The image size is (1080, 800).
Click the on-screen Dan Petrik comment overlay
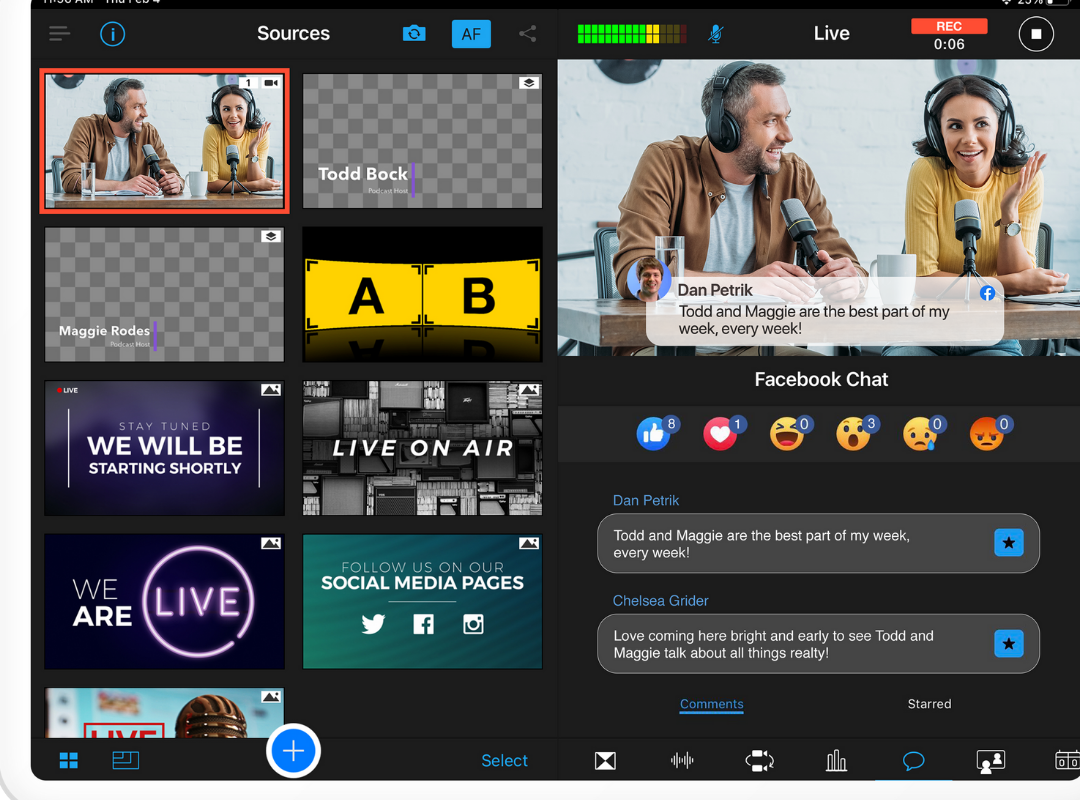point(824,311)
